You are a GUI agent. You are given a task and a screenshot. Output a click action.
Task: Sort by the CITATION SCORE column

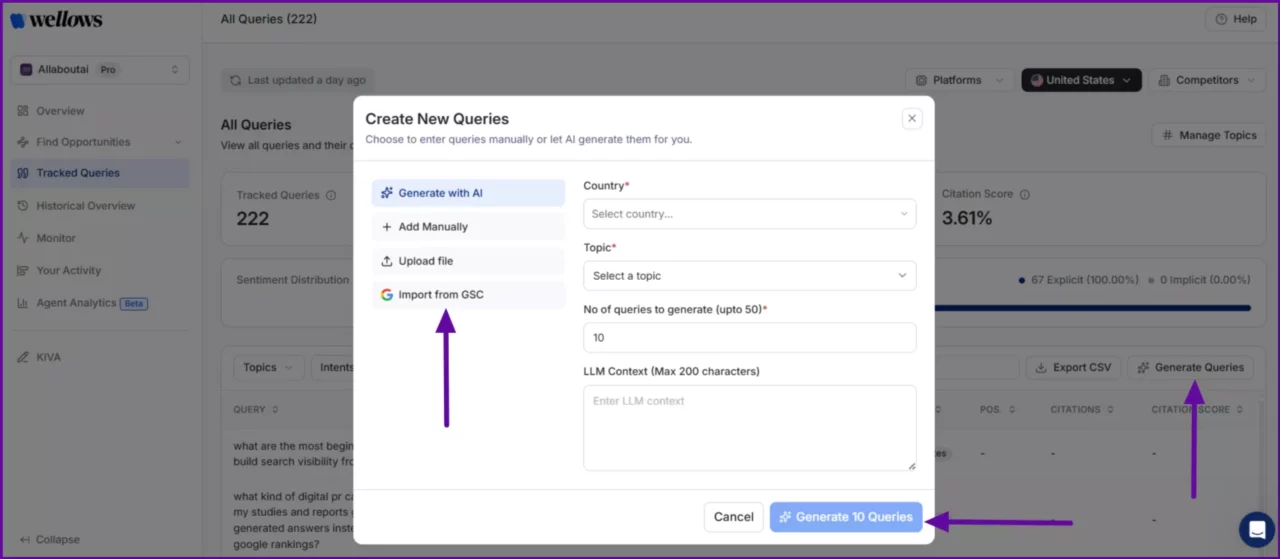click(x=1195, y=409)
